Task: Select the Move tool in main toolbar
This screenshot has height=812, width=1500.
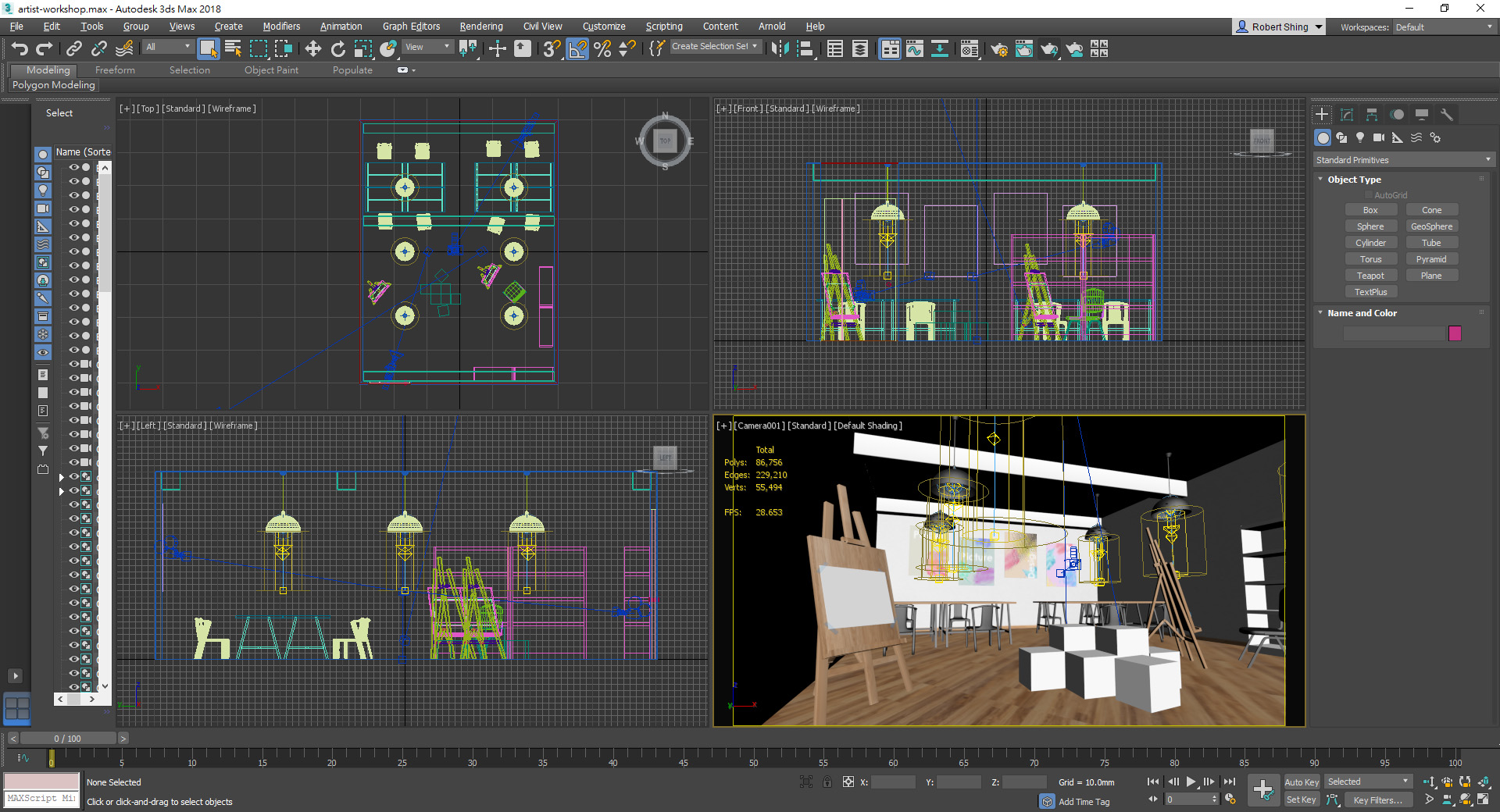Action: 312,49
